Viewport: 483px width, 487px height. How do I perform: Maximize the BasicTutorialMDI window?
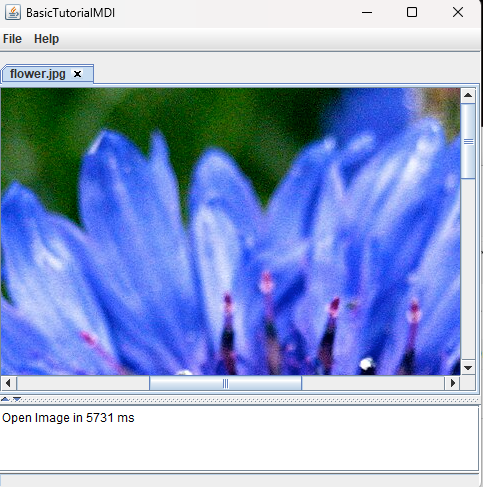[412, 13]
